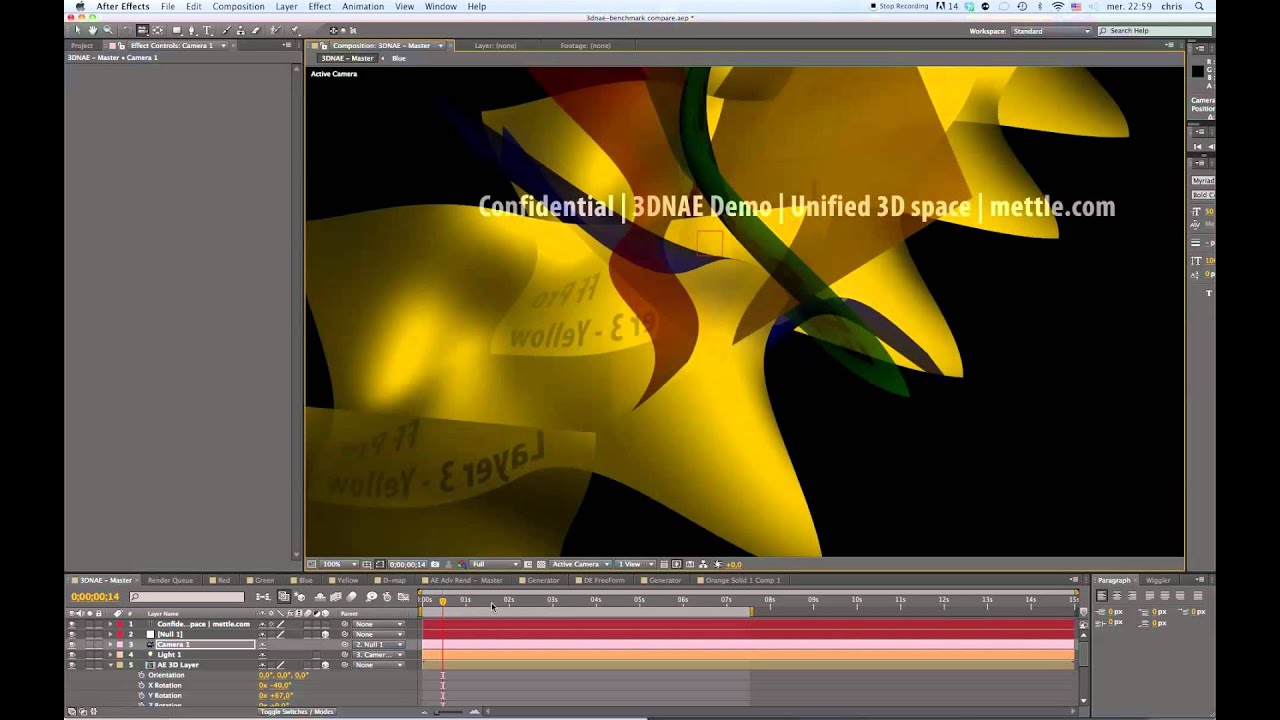Open the Effect menu
The image size is (1280, 720).
tap(320, 6)
